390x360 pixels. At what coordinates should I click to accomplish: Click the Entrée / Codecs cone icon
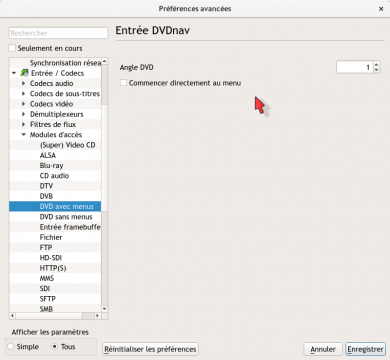24,73
